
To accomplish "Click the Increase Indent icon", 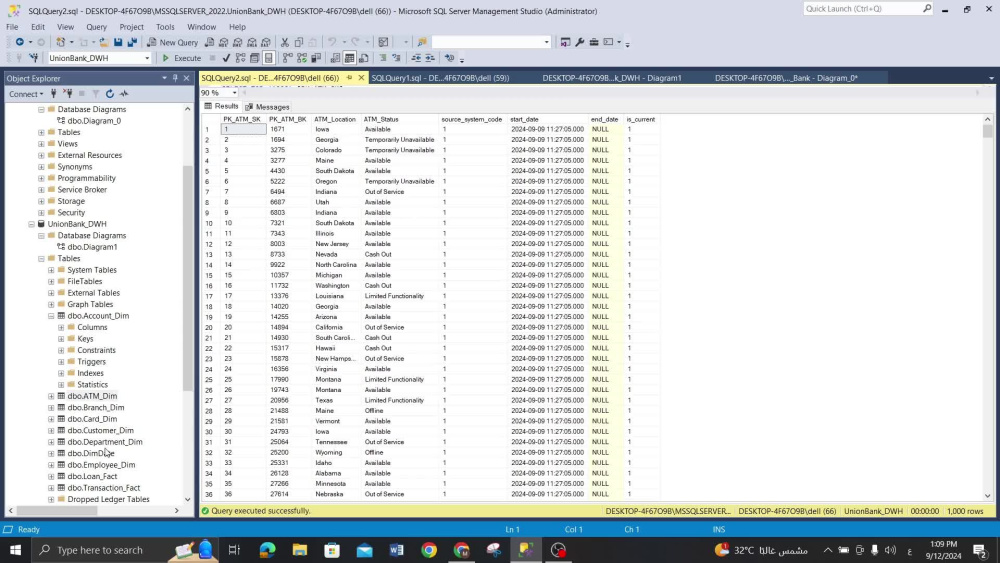I will (x=430, y=58).
